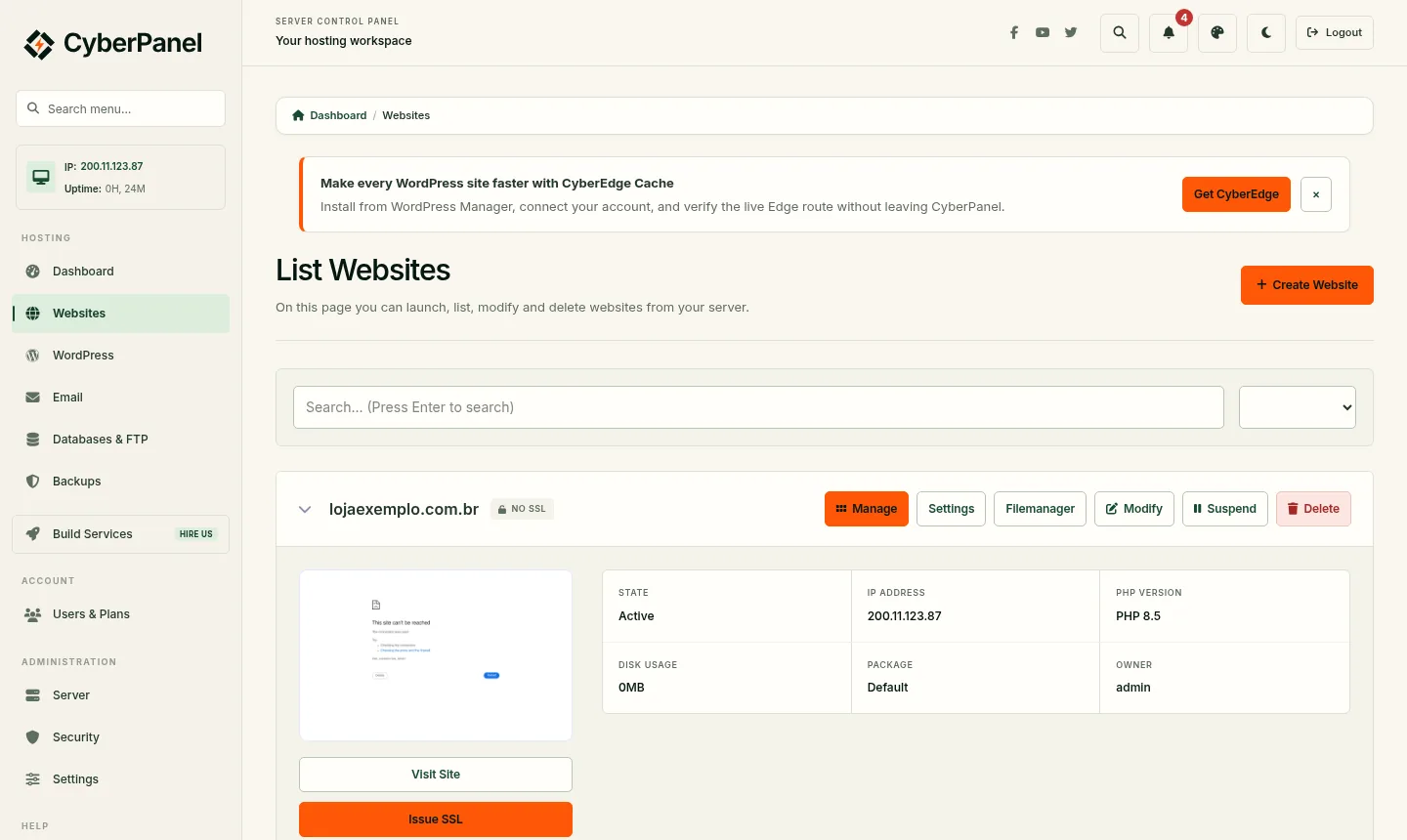Click the Get CyberEdge button

pos(1236,194)
